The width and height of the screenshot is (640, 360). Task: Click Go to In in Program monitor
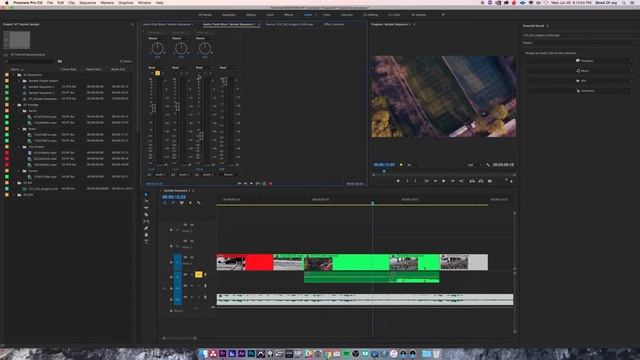[x=427, y=181]
